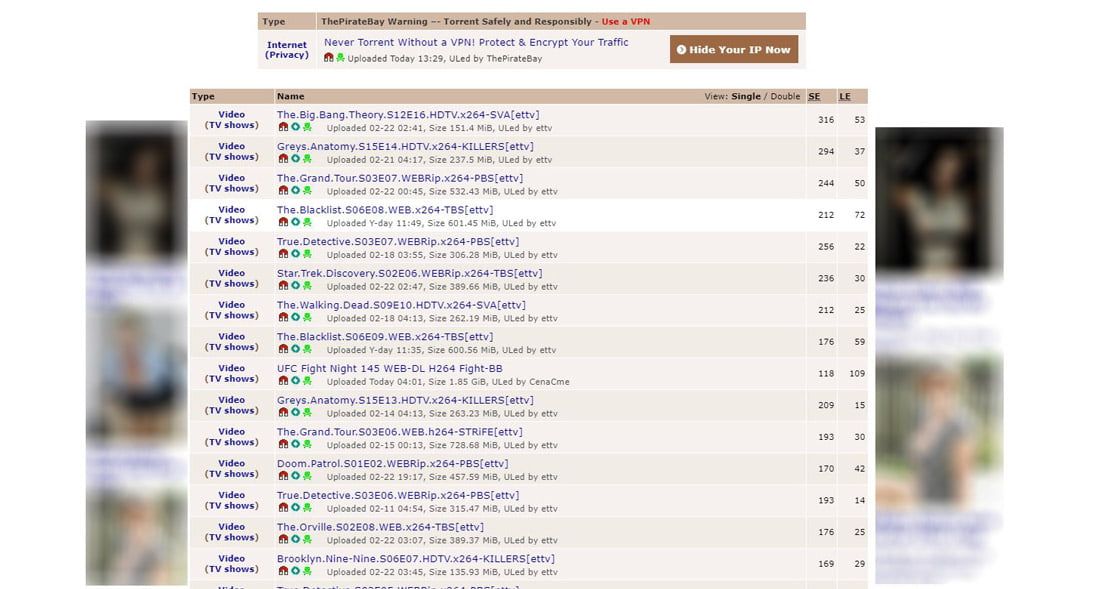Click magnet icon for The.Grand.Tour.S03E07
1100x589 pixels.
pyautogui.click(x=283, y=190)
